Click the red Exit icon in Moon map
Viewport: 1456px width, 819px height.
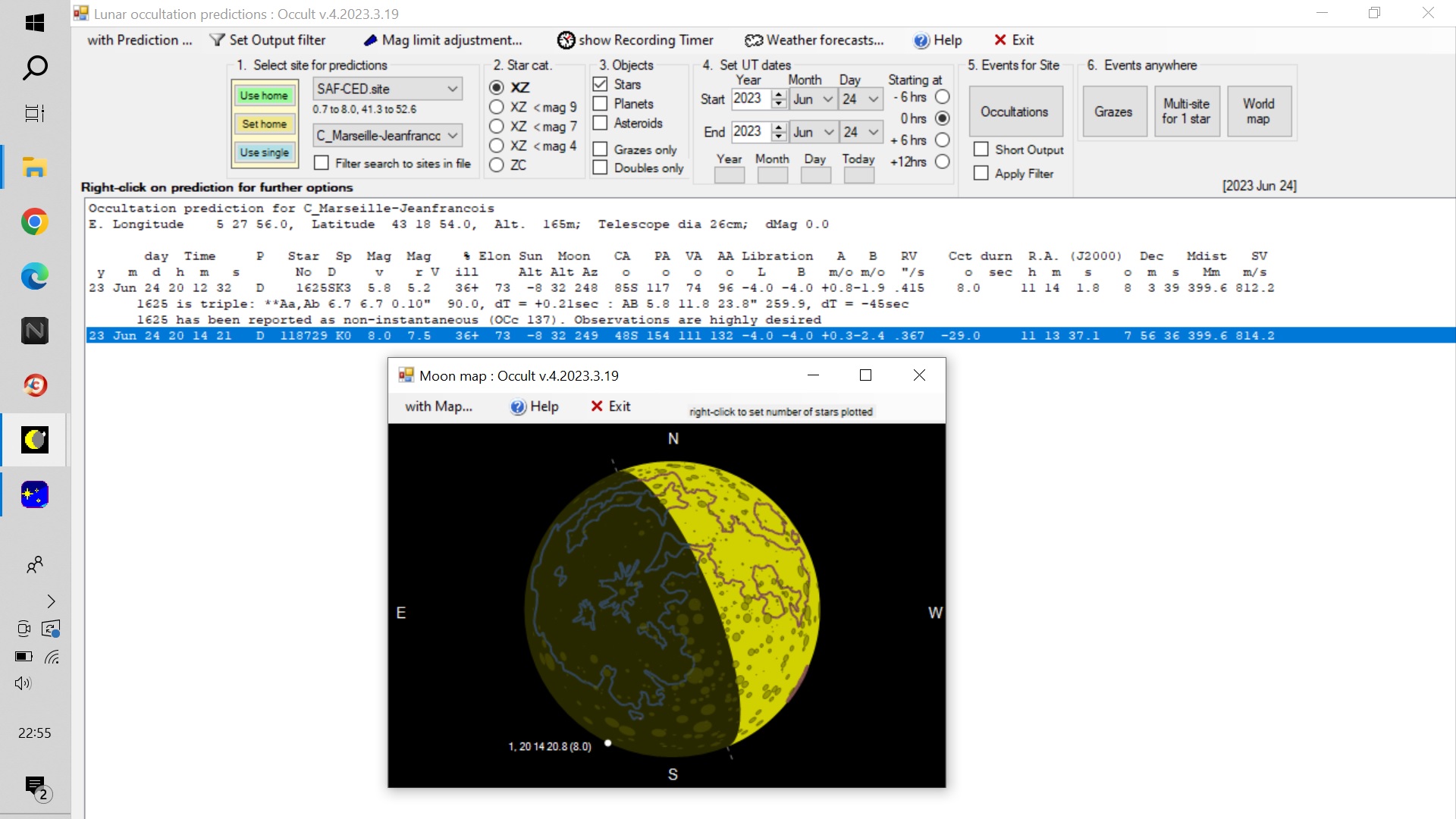[597, 406]
